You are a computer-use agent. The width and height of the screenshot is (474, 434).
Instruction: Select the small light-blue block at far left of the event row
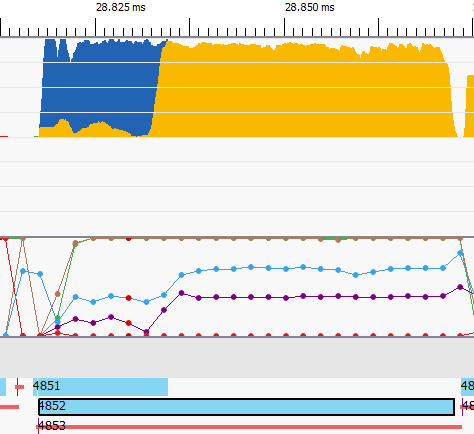pyautogui.click(x=3, y=387)
